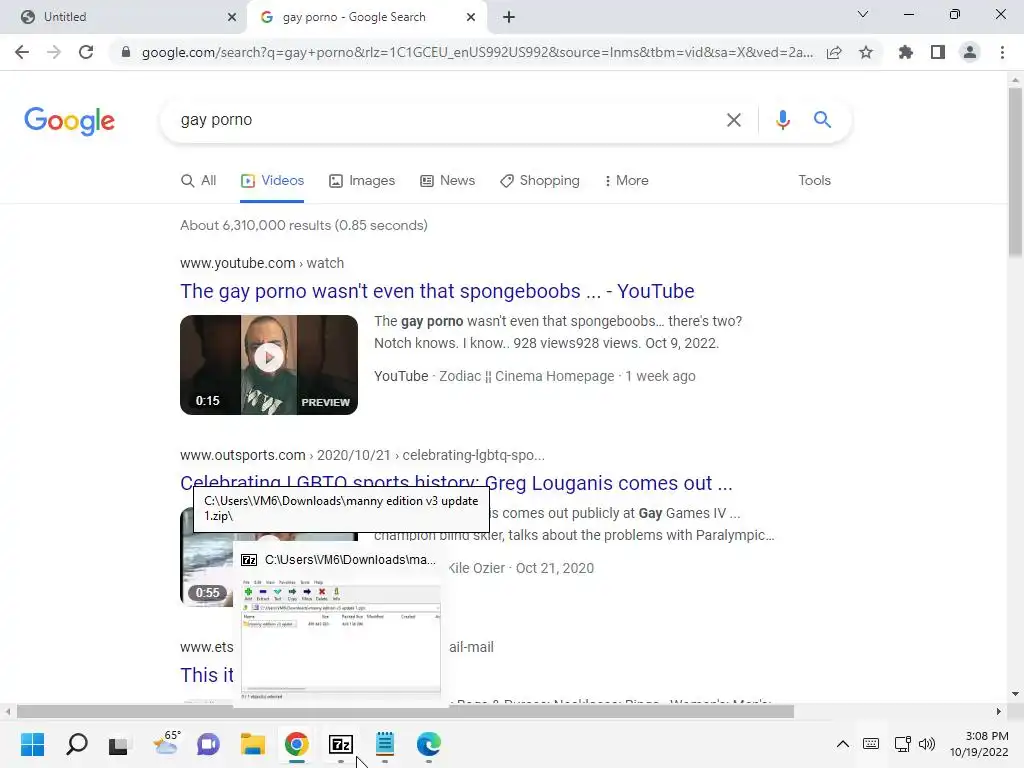The height and width of the screenshot is (768, 1024).
Task: Close the Google Search tab
Action: 471,17
